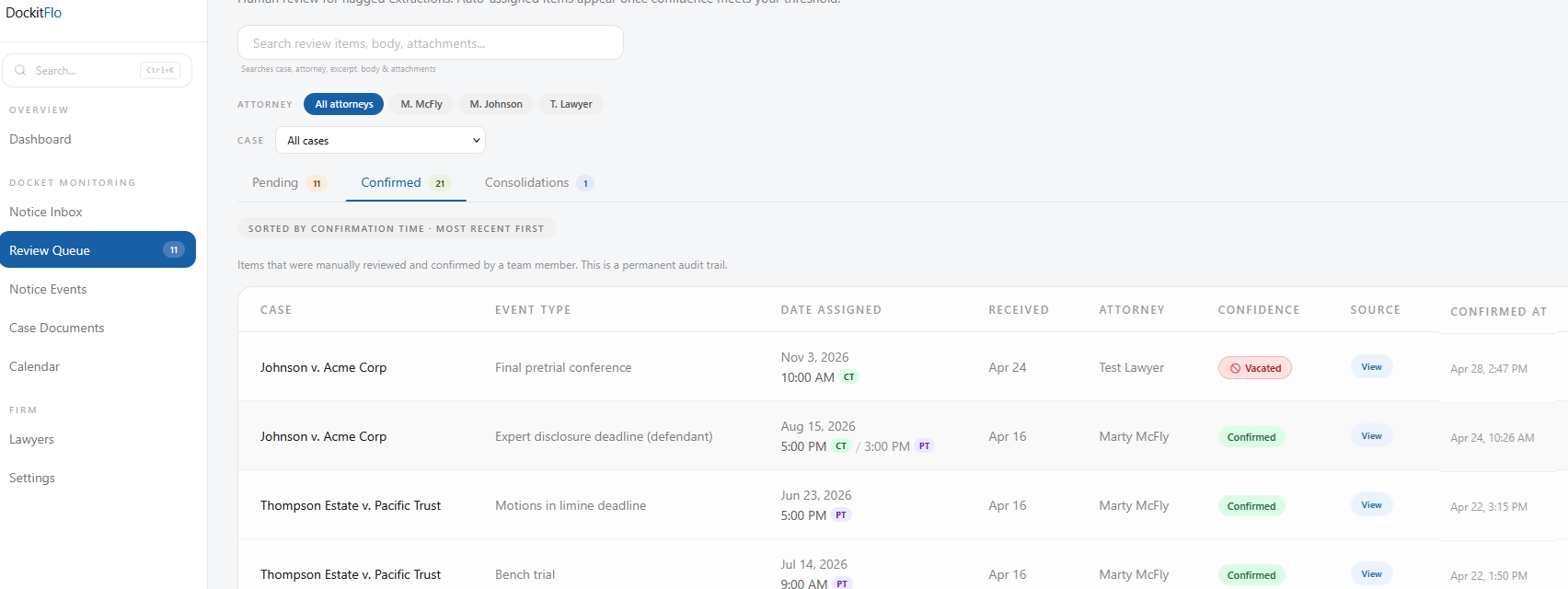Click the Vacated status badge

(1255, 368)
